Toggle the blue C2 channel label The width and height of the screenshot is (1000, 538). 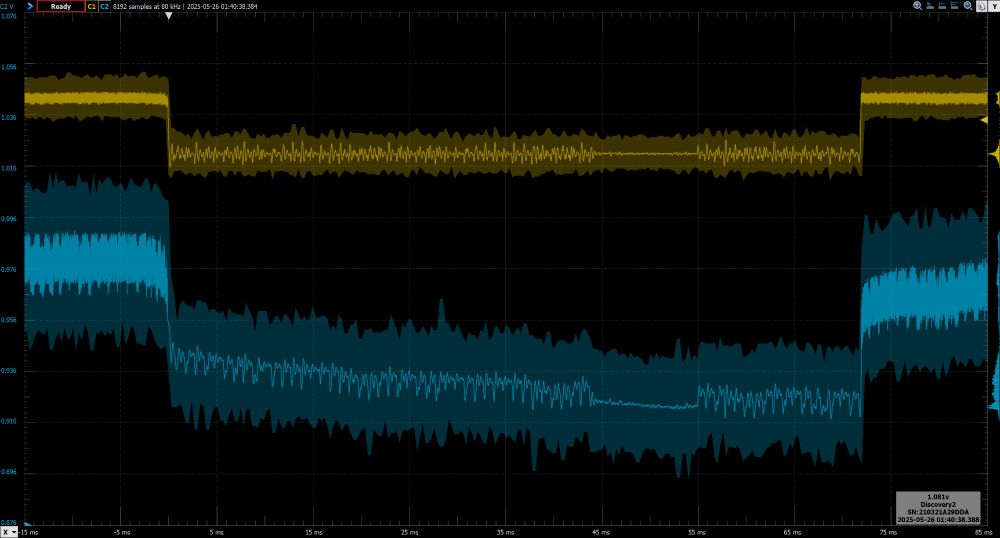104,6
